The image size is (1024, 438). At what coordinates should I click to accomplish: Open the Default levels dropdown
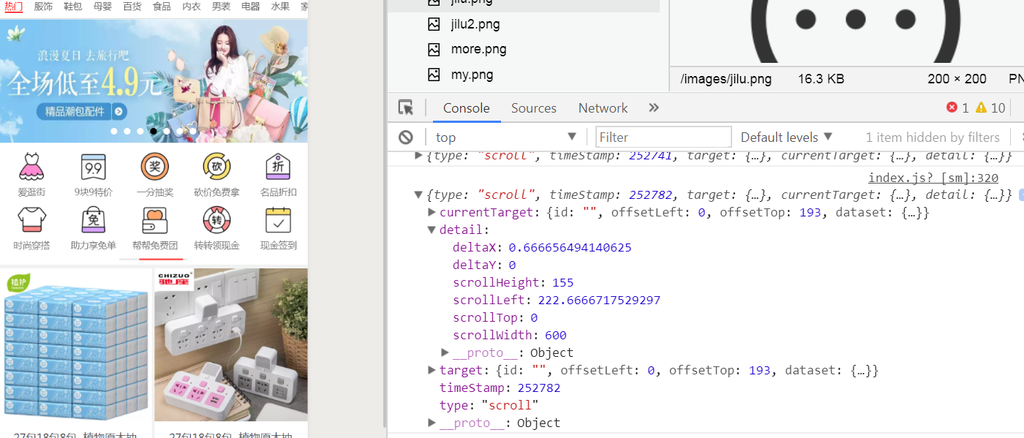pyautogui.click(x=787, y=137)
